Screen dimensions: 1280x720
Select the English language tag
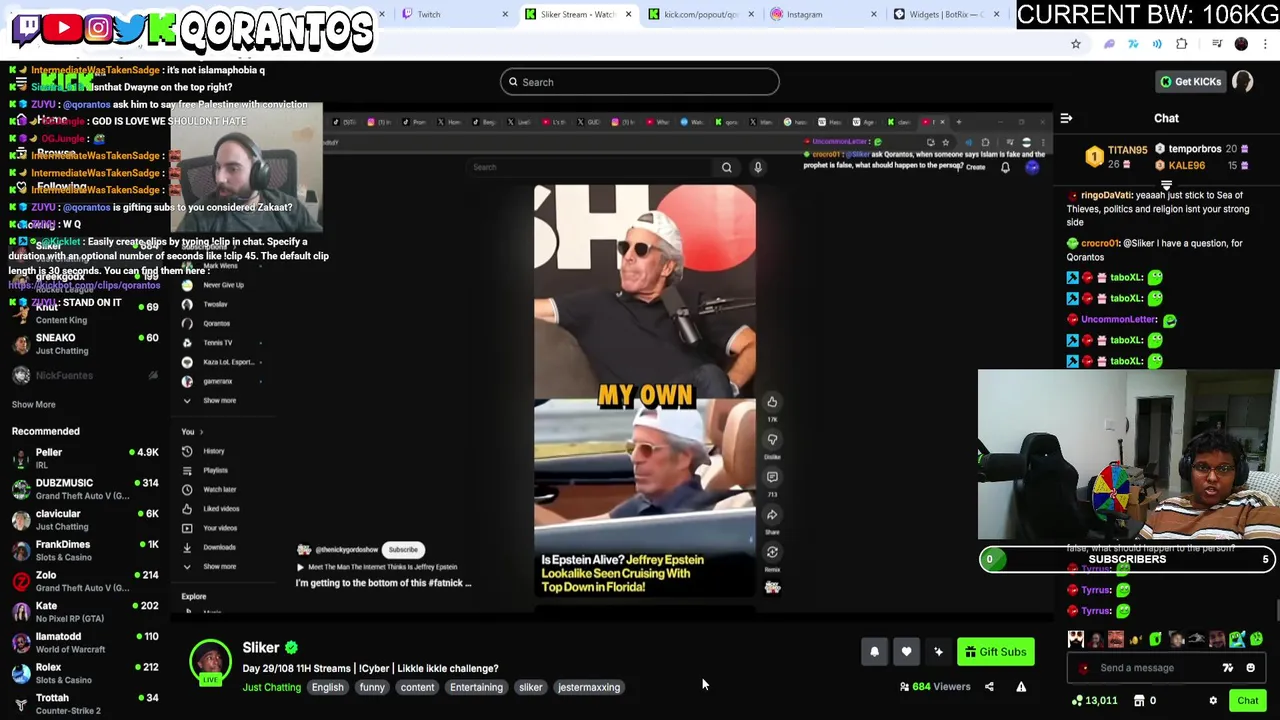(x=327, y=687)
